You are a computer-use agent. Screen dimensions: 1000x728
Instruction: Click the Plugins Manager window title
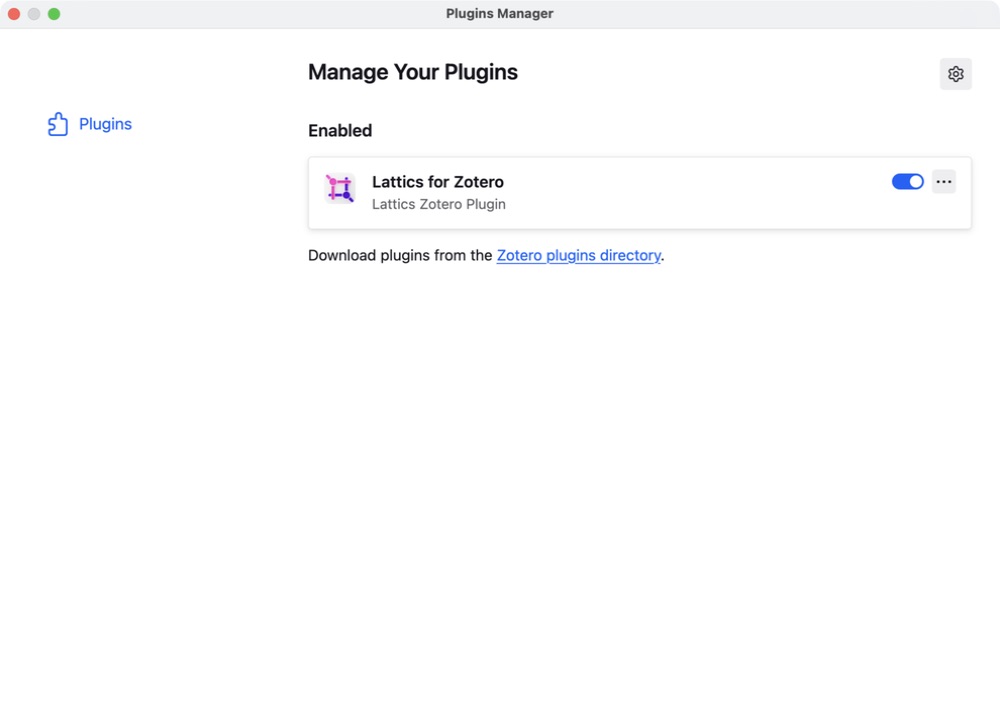(499, 13)
